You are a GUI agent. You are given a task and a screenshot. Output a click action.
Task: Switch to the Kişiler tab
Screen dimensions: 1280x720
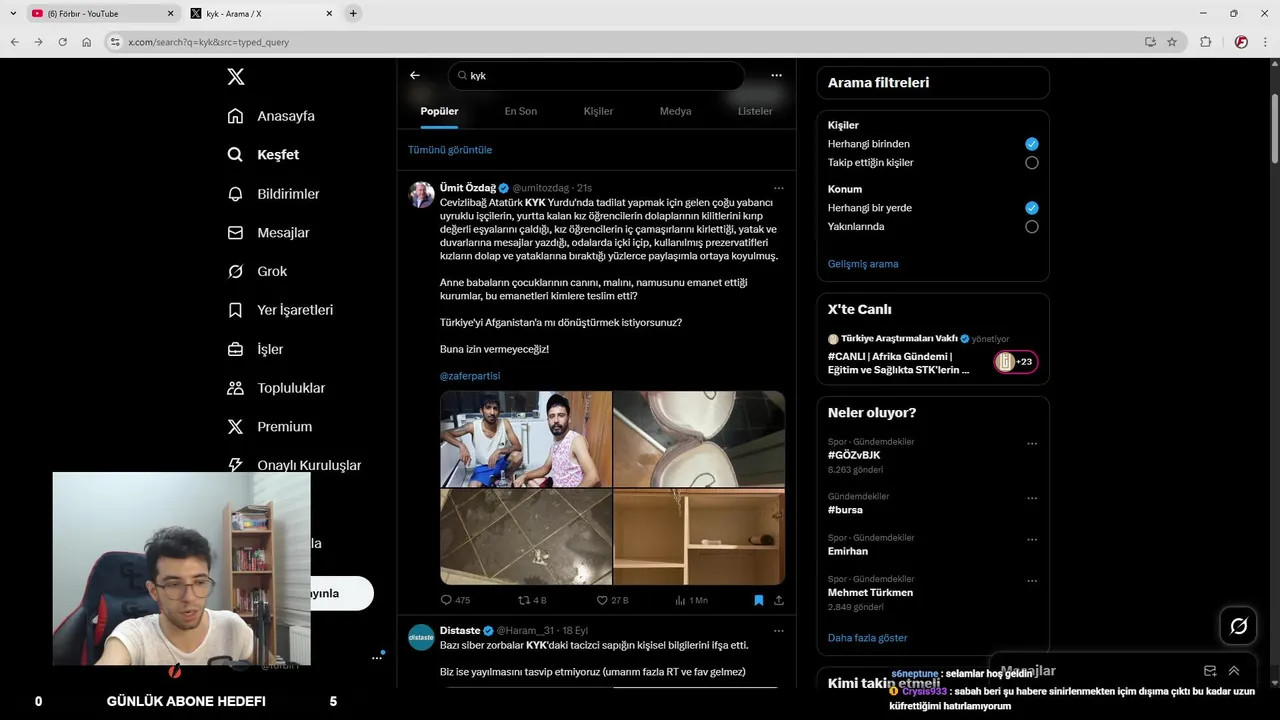tap(598, 111)
